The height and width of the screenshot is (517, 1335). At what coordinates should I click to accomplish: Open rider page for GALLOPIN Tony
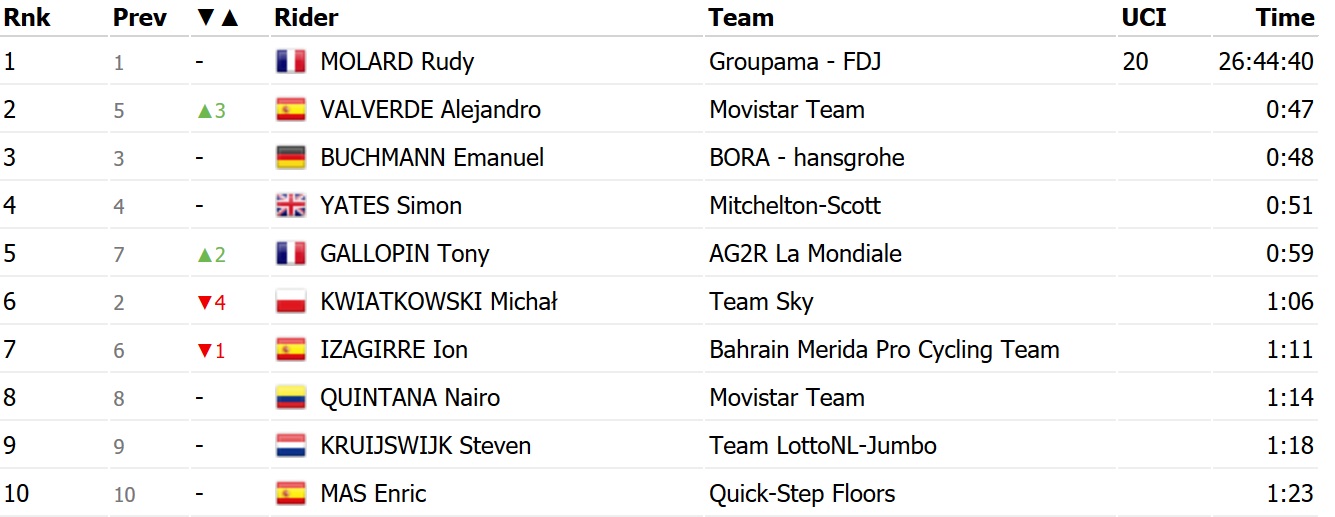point(404,254)
